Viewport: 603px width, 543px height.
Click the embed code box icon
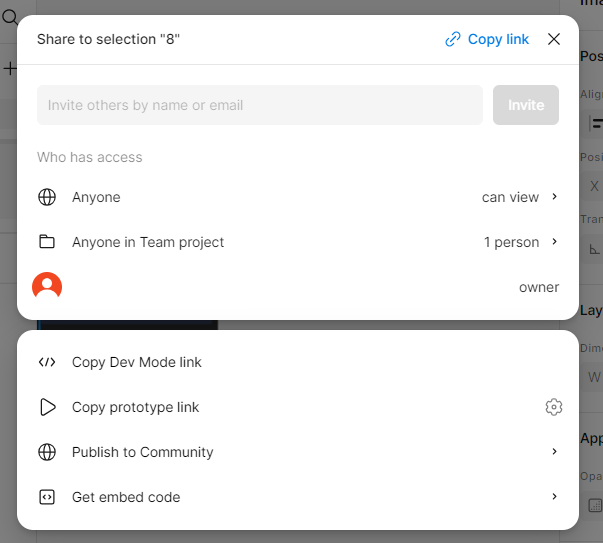(47, 497)
